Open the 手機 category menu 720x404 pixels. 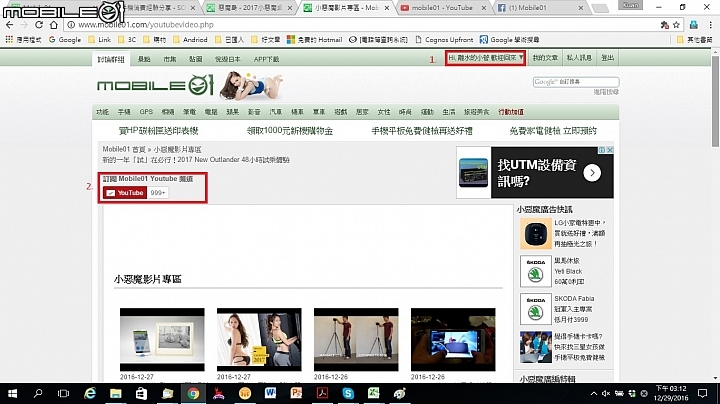coord(124,112)
